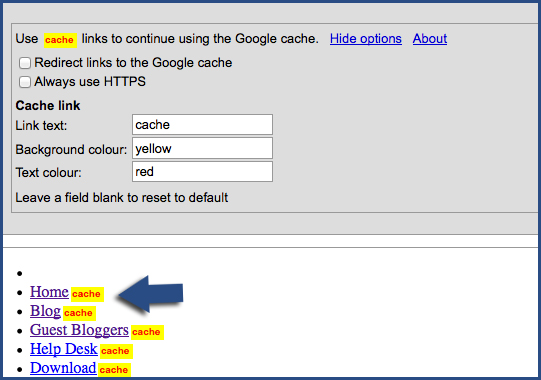Click the 'Leave a field blank to reset' note
This screenshot has height=380, width=541.
[x=122, y=198]
